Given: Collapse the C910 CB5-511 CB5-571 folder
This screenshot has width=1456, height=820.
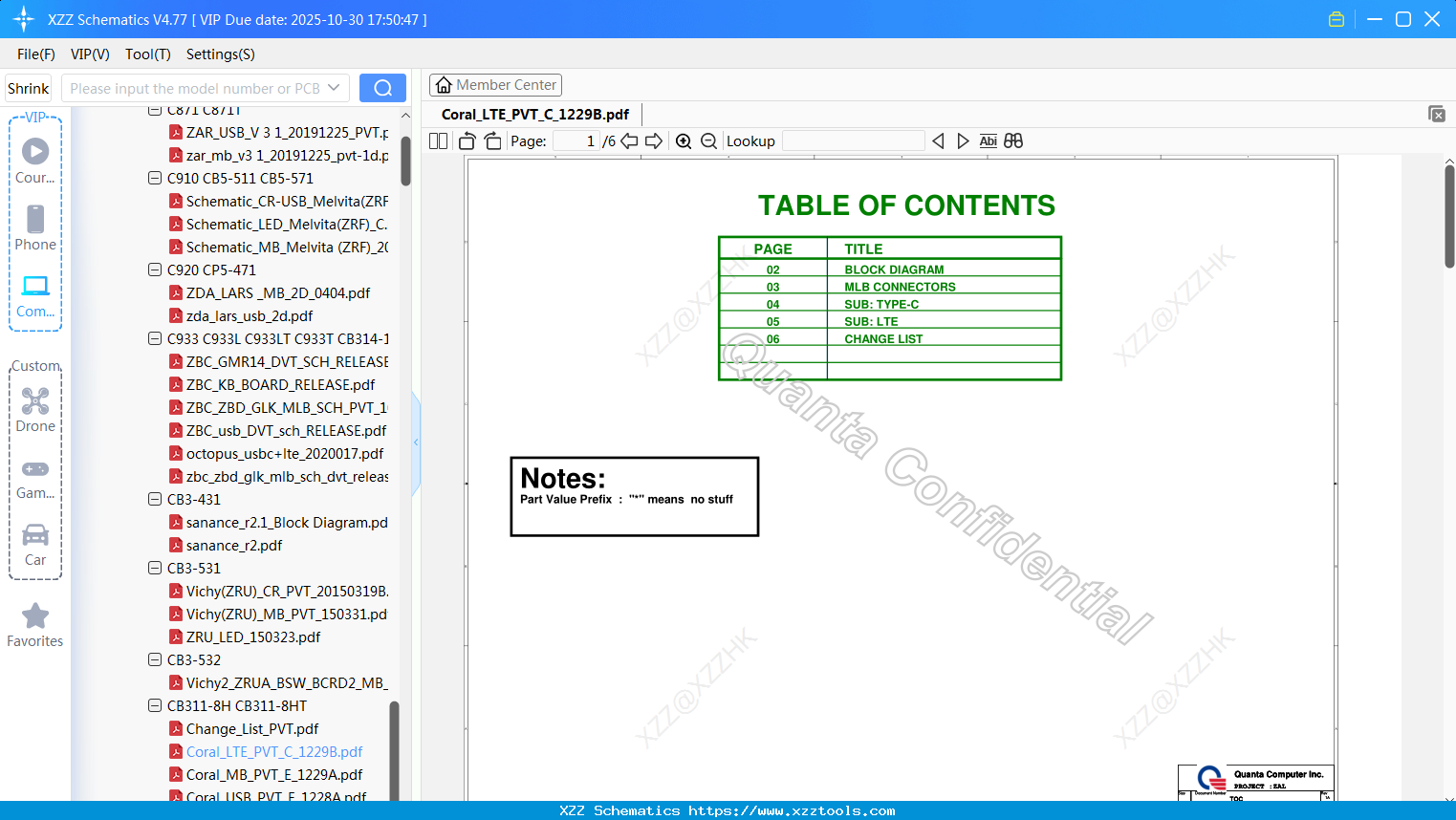Looking at the screenshot, I should 155,178.
